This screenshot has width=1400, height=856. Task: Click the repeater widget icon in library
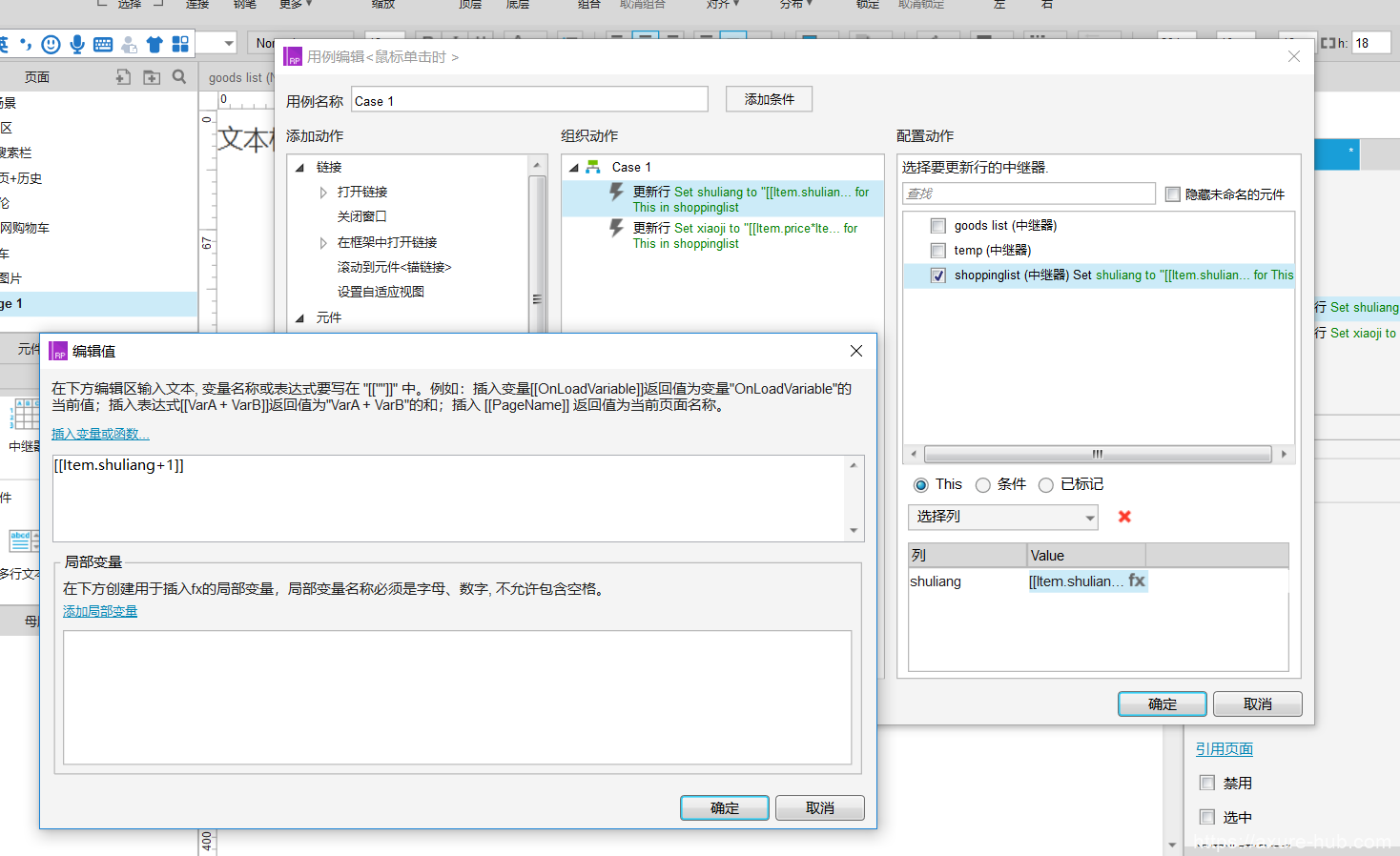tap(24, 415)
